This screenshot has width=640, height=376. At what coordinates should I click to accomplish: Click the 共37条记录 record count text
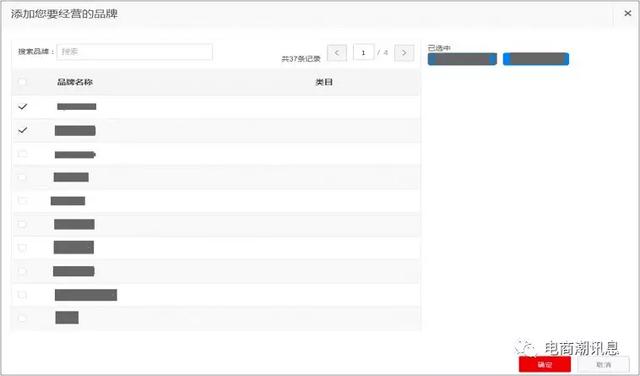coord(301,59)
